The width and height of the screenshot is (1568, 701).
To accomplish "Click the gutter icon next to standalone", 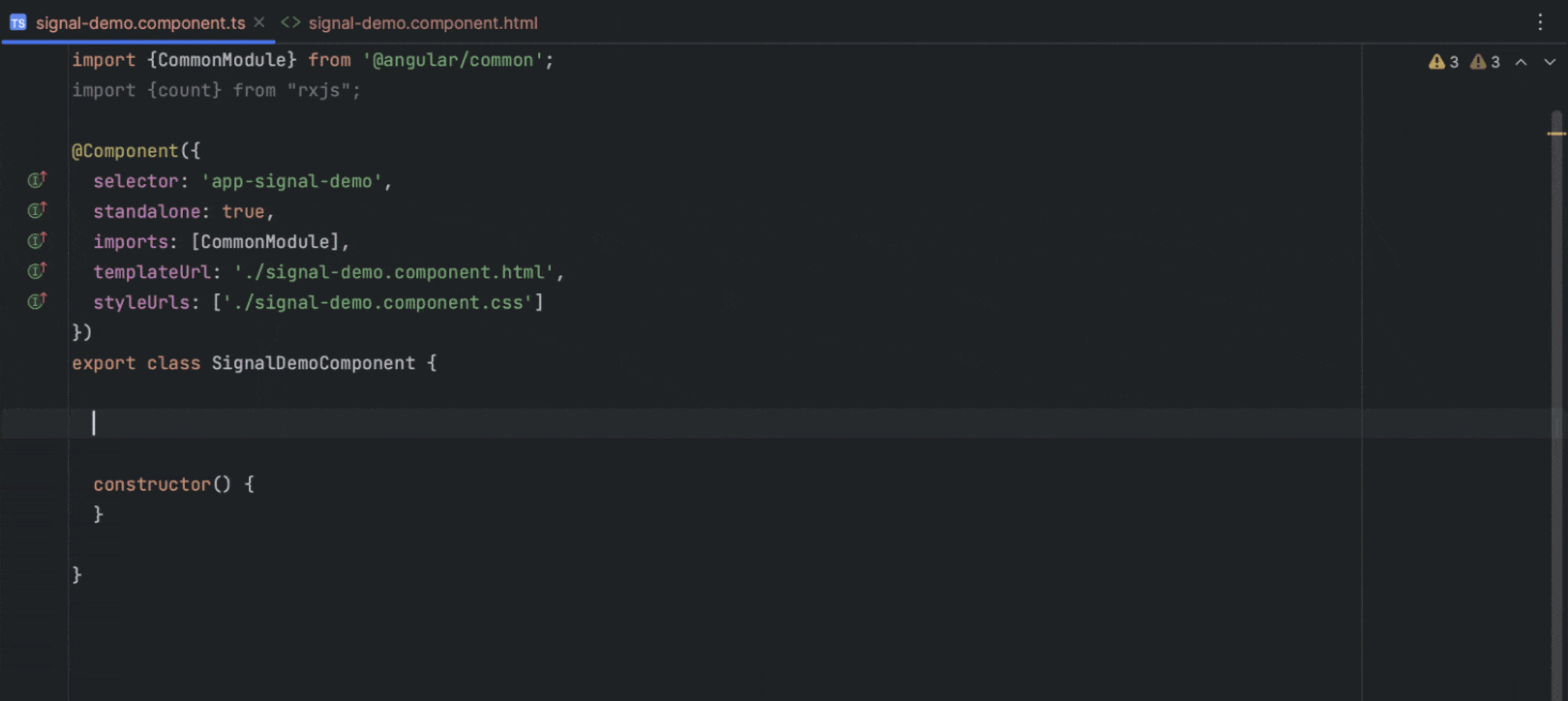I will [37, 210].
